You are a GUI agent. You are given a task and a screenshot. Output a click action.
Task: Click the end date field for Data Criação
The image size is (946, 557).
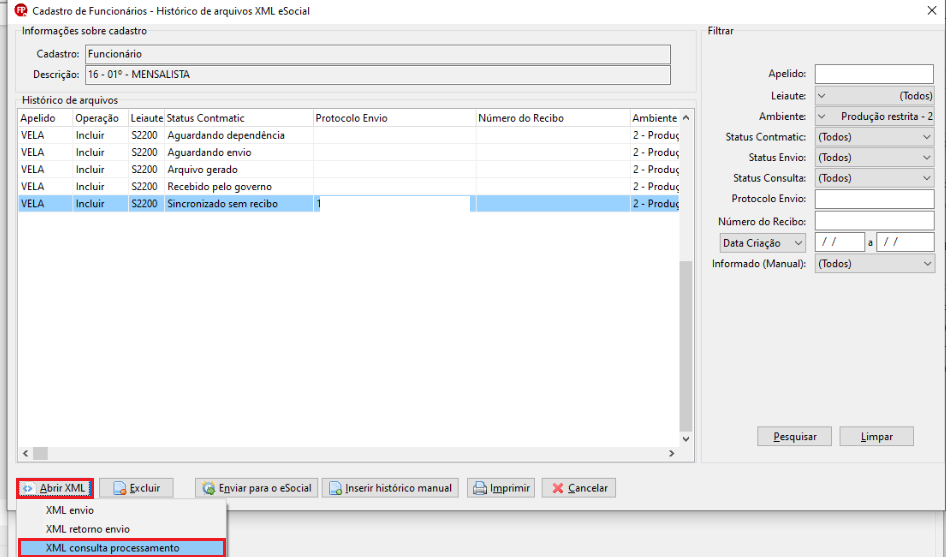click(905, 243)
